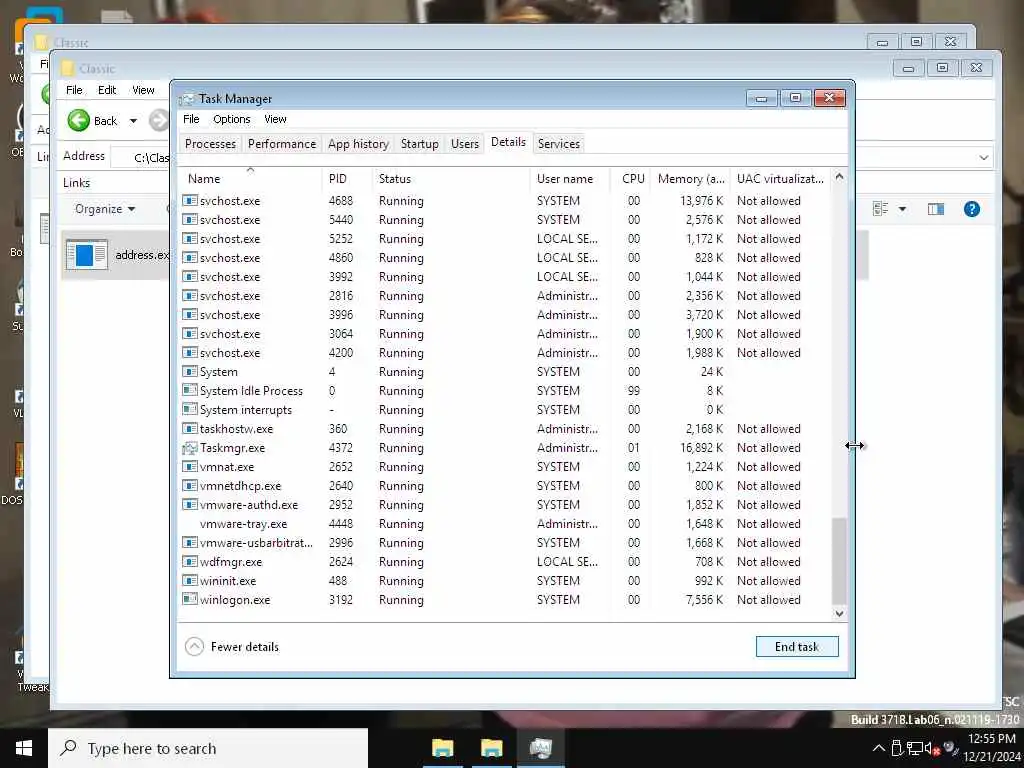Open the Back button history dropdown arrow

(x=133, y=121)
